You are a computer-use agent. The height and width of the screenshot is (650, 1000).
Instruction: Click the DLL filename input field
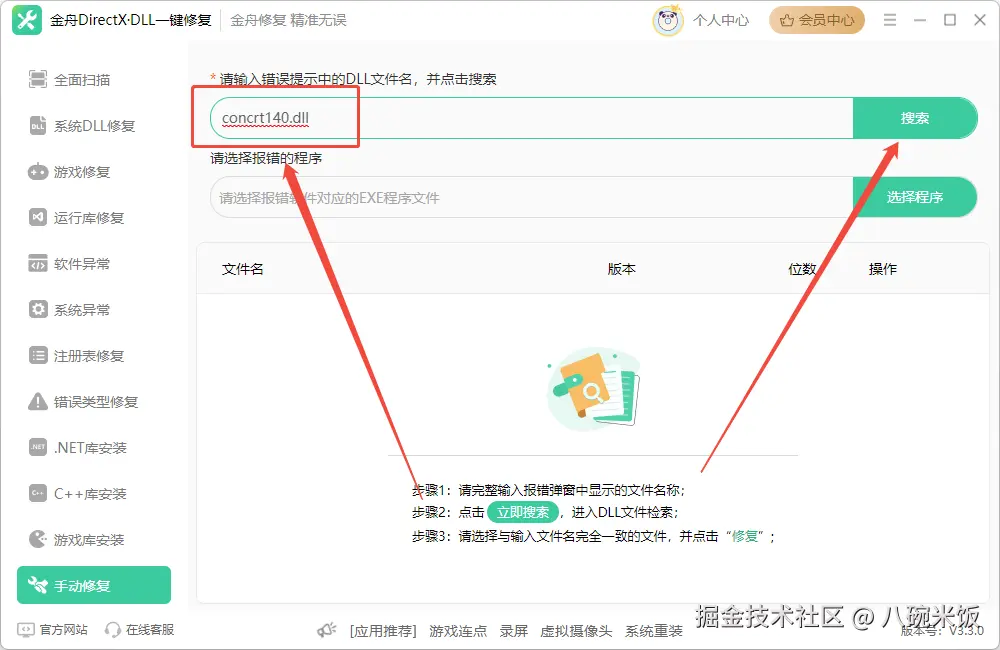pos(531,118)
